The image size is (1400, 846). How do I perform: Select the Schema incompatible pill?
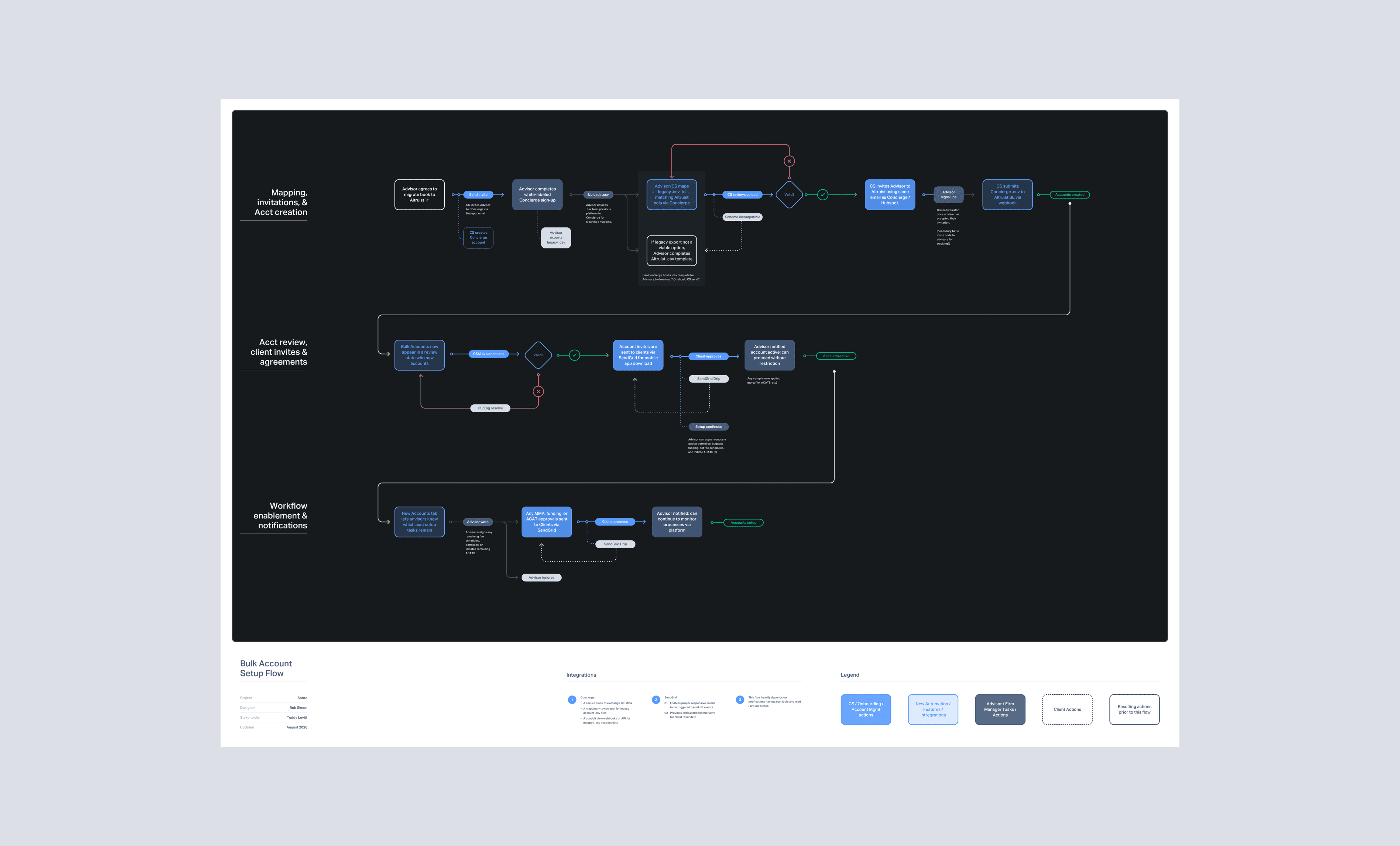(x=742, y=217)
